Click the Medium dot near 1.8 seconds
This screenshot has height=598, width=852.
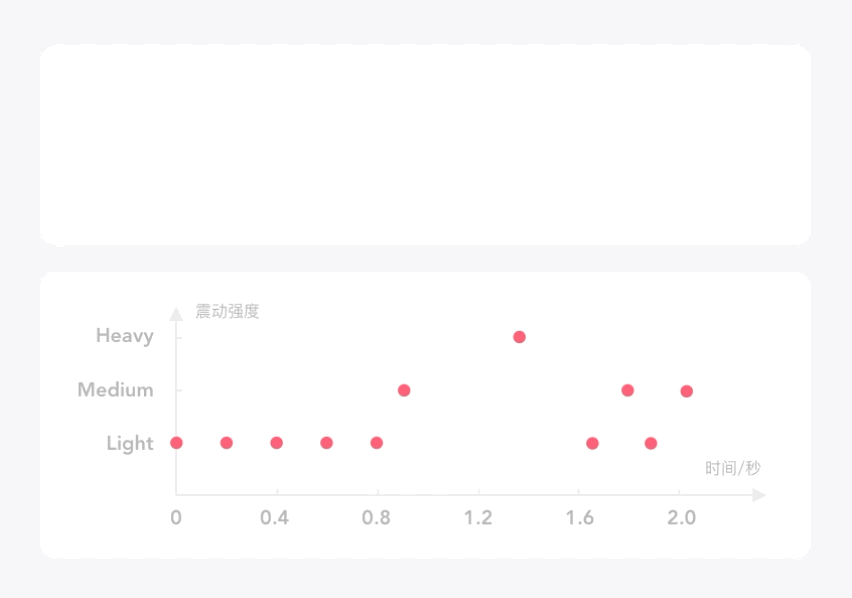[628, 390]
